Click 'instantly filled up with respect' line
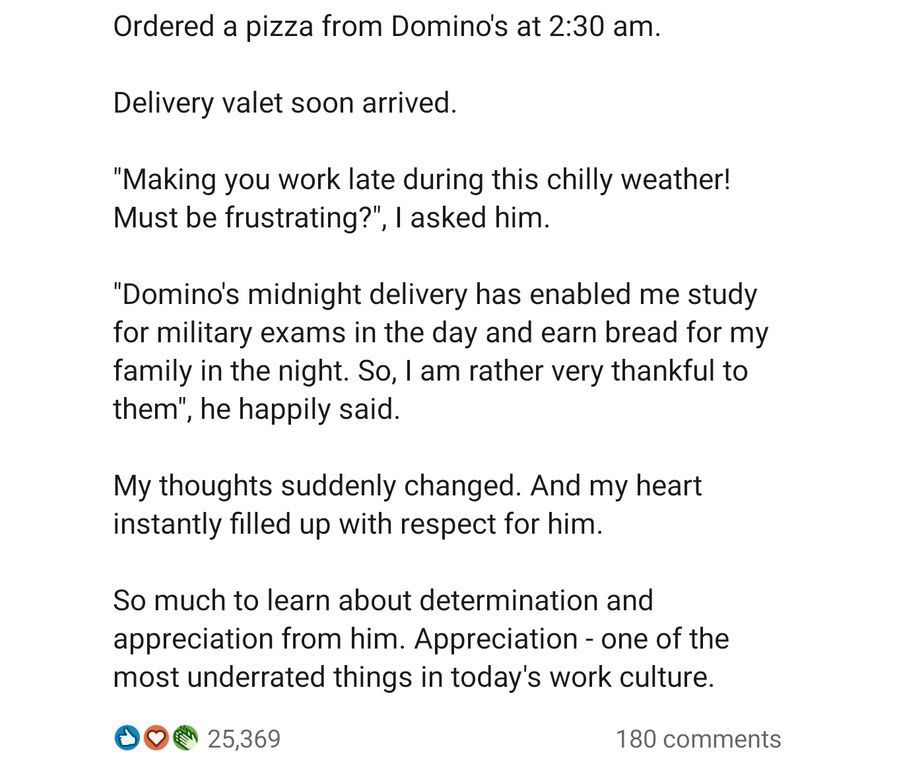 click(x=357, y=524)
